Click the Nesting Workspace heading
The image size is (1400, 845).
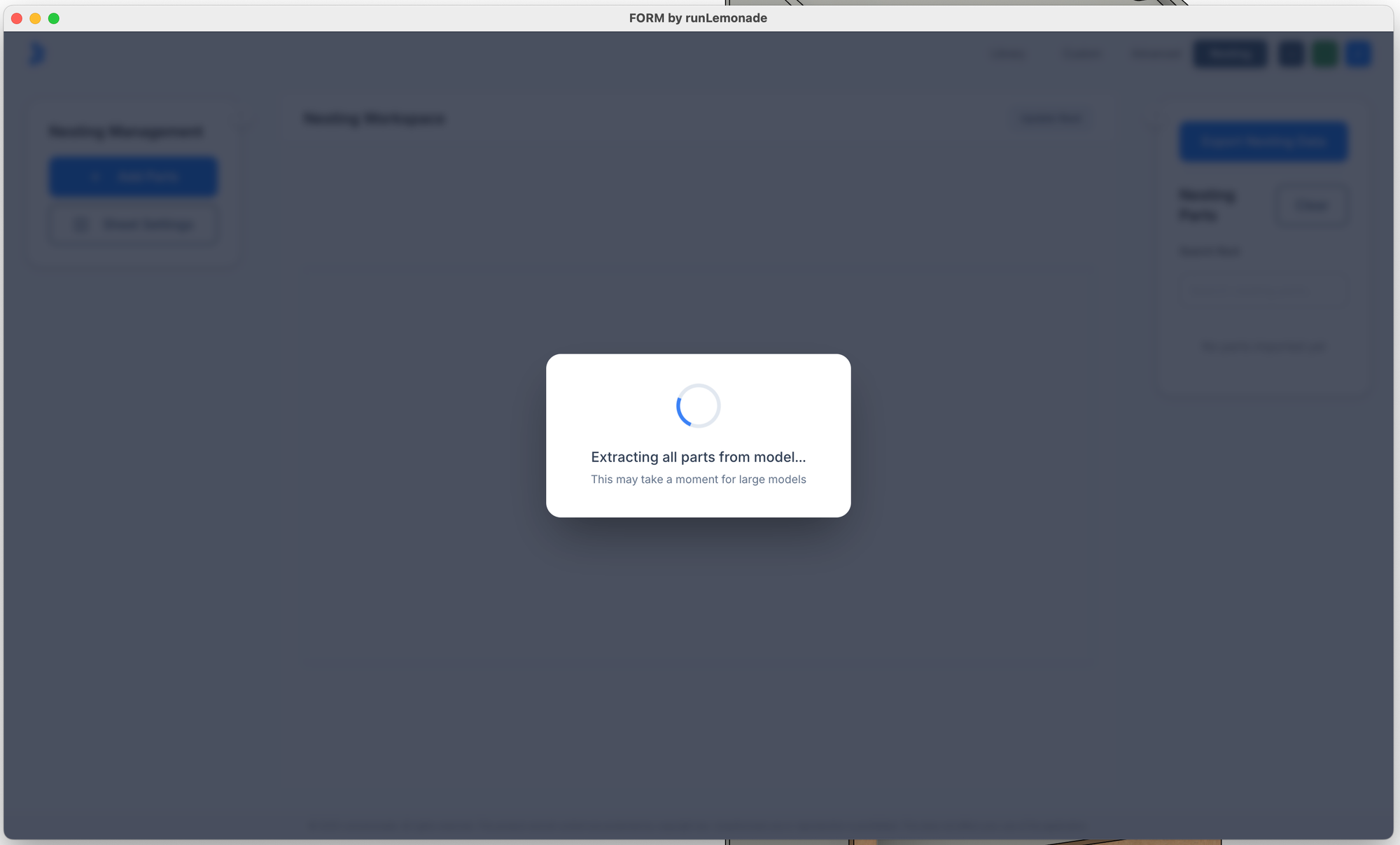[x=374, y=118]
